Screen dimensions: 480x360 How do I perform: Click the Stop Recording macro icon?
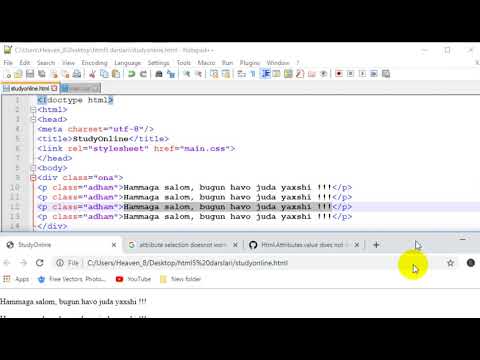(x=351, y=74)
